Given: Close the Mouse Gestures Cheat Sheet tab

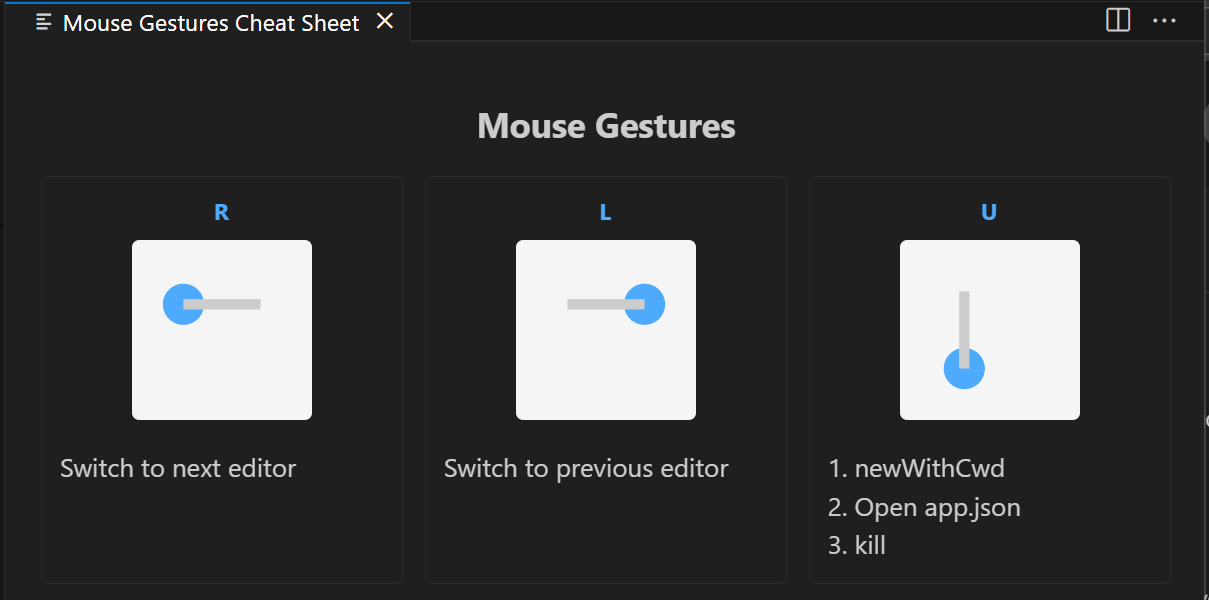Looking at the screenshot, I should 385,22.
